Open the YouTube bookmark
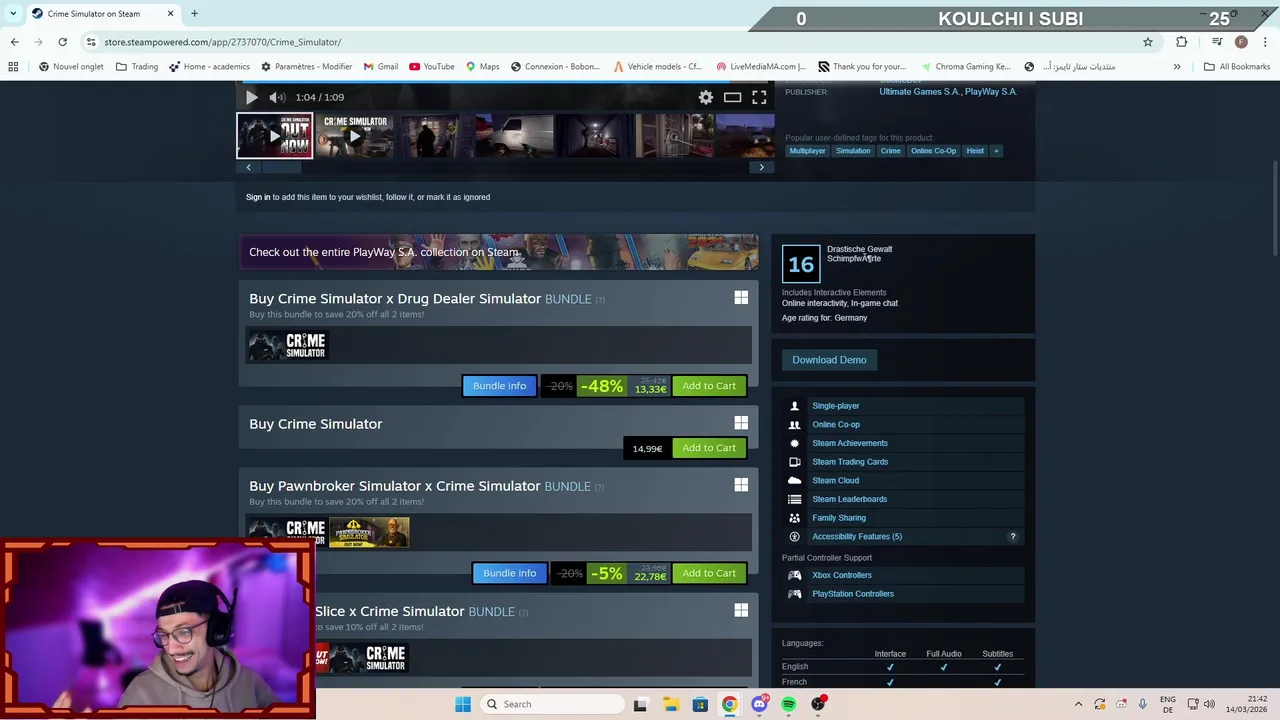The width and height of the screenshot is (1280, 720). (431, 67)
